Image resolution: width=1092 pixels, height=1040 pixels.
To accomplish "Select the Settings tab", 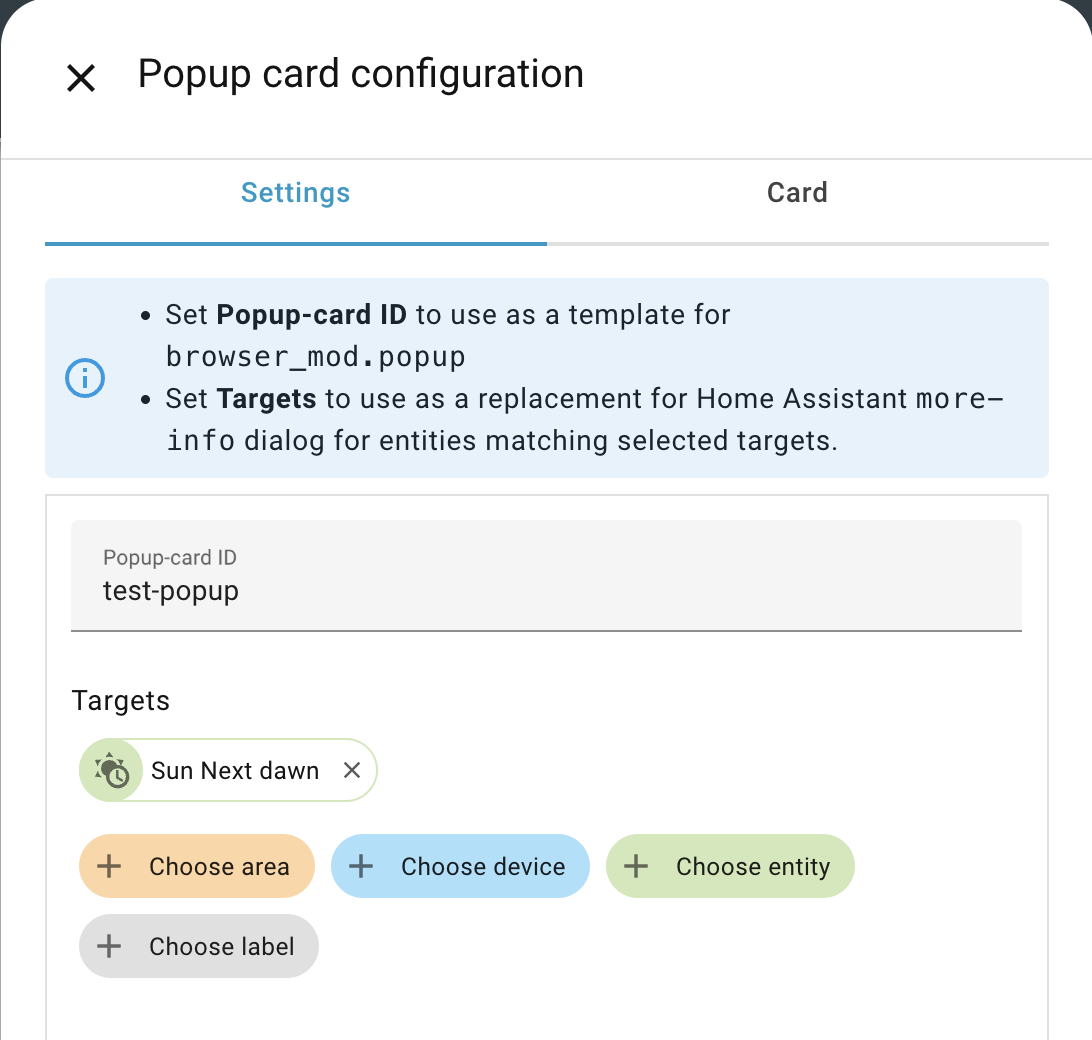I will (x=295, y=192).
